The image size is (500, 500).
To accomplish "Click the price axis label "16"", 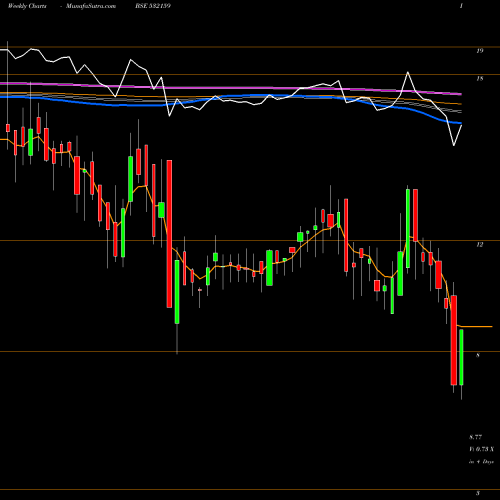I will [479, 79].
